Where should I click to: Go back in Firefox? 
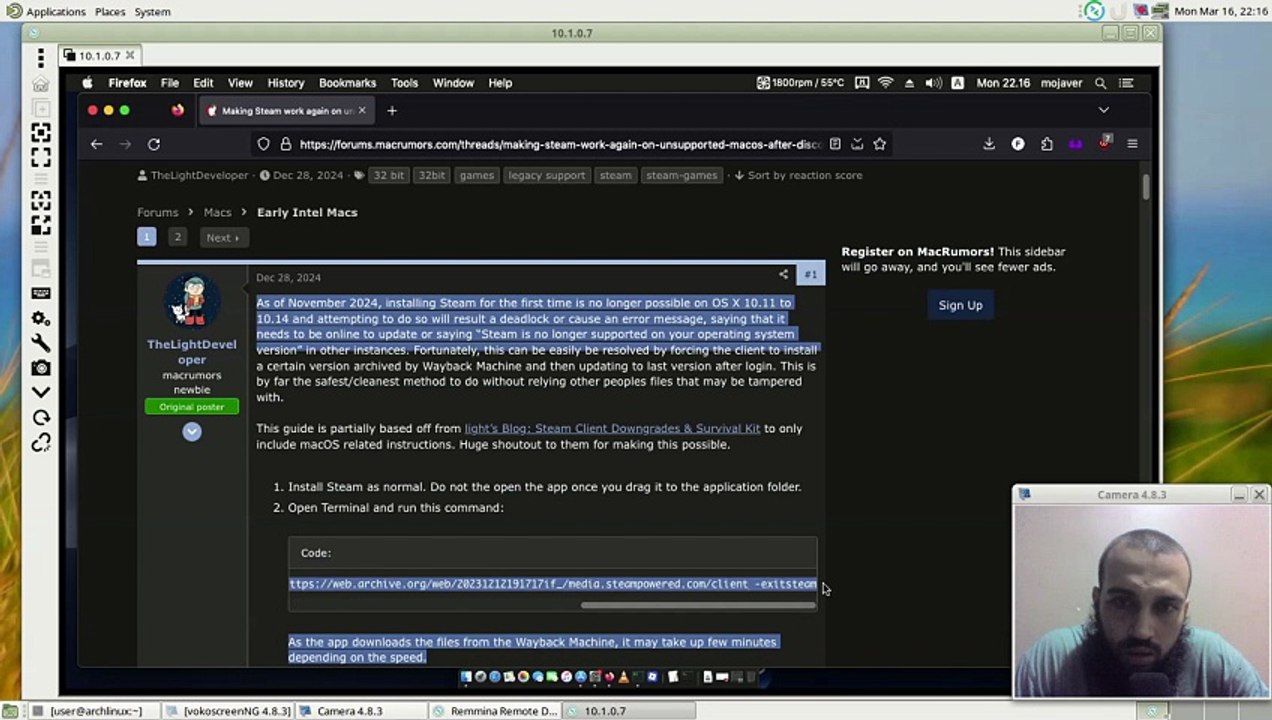tap(96, 144)
